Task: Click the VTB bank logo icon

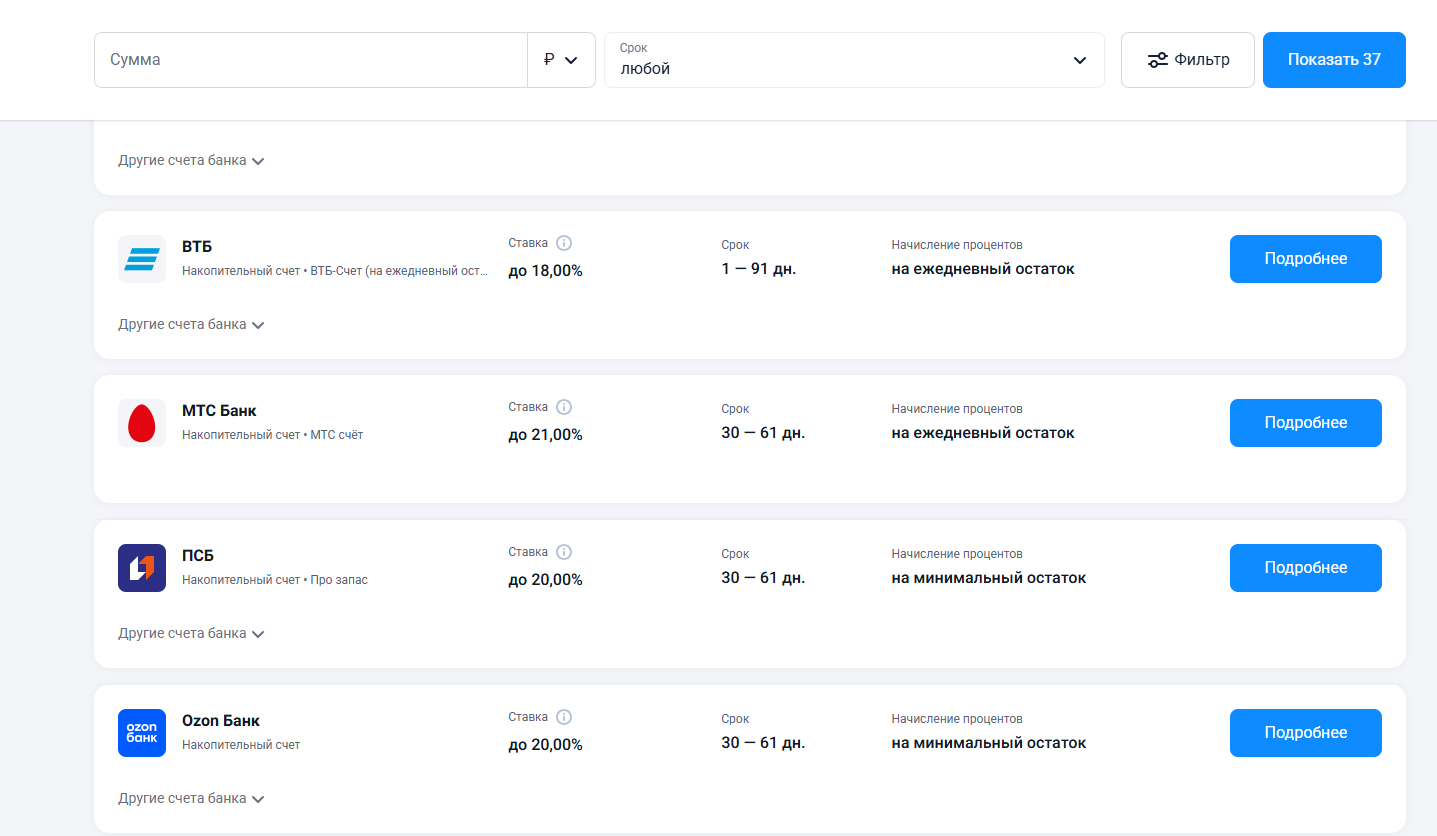Action: (142, 259)
